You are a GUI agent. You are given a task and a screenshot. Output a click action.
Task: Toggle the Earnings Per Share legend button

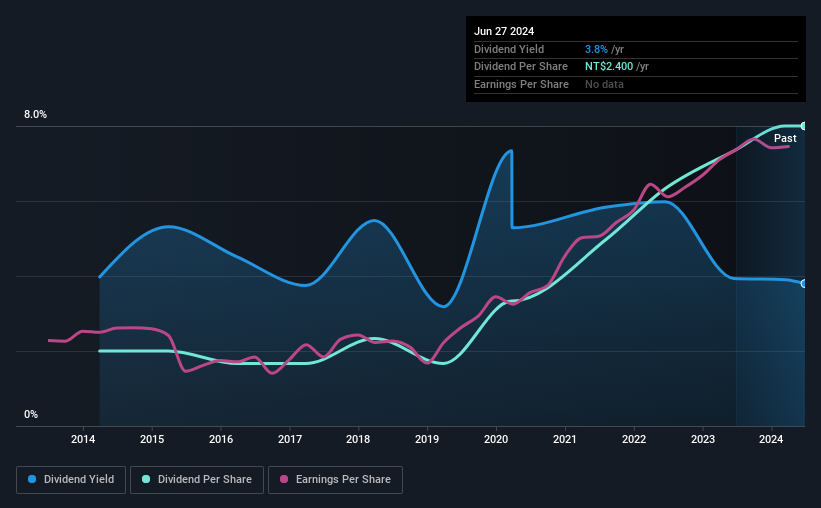(x=335, y=480)
